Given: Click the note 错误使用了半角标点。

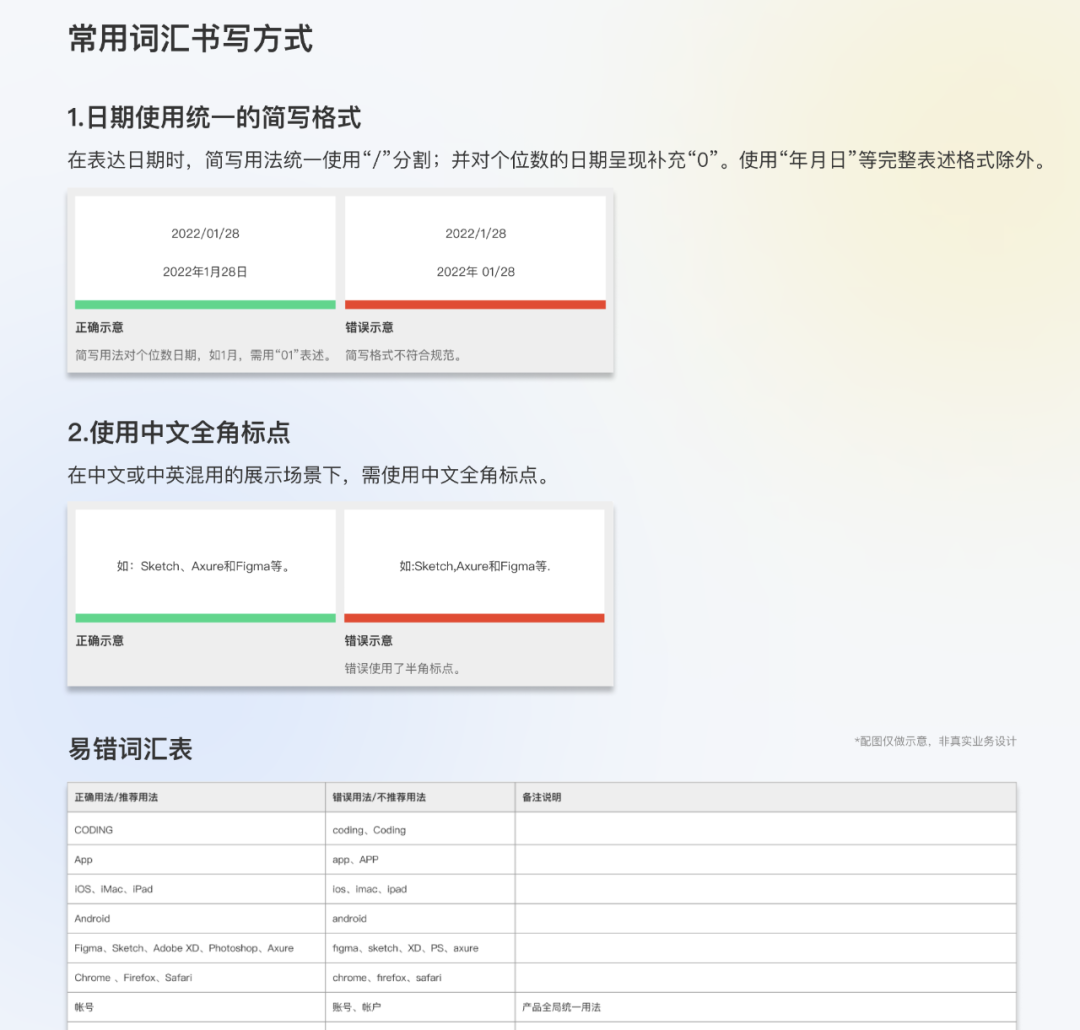Looking at the screenshot, I should [x=403, y=668].
